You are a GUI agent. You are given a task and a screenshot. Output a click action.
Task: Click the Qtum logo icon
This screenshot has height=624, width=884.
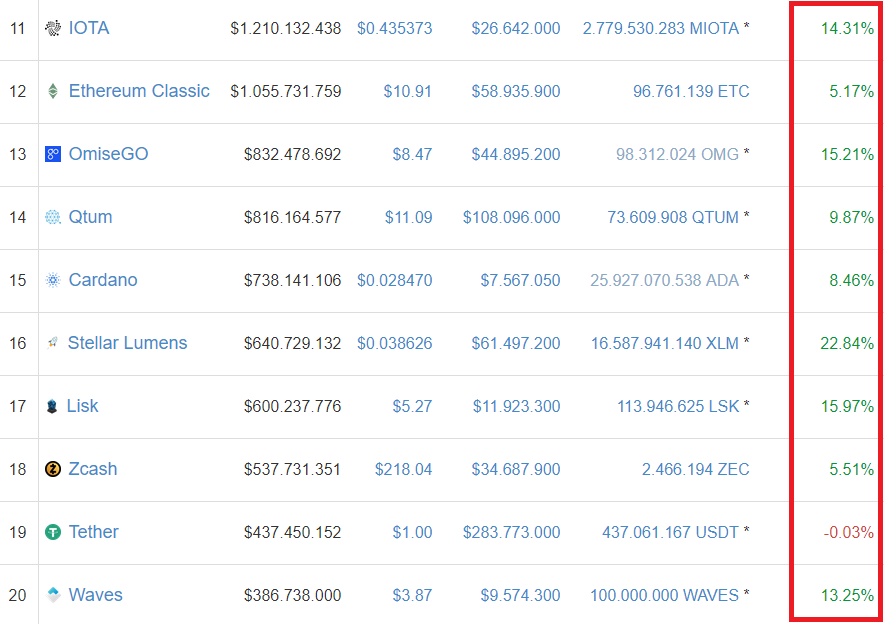point(53,217)
